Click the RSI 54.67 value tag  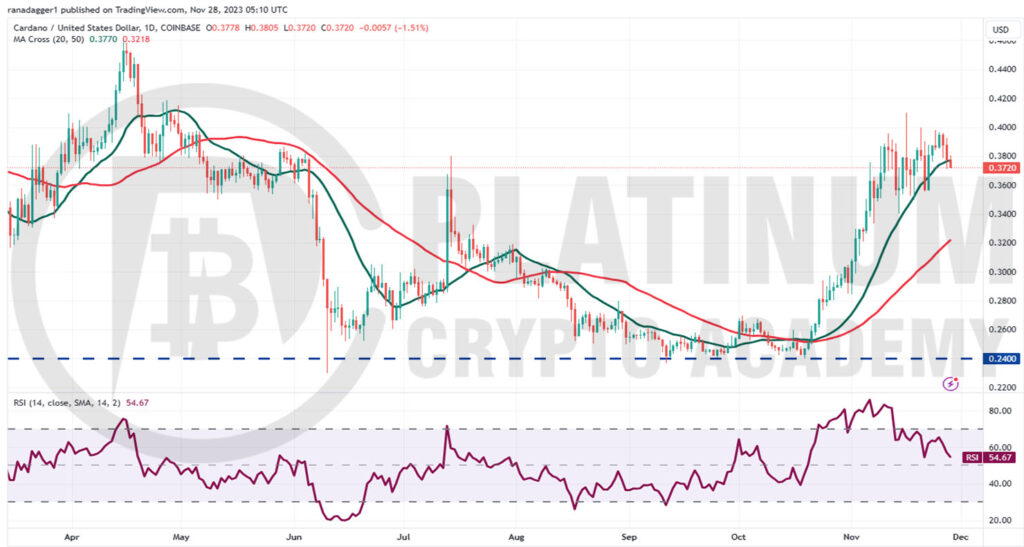tap(989, 458)
